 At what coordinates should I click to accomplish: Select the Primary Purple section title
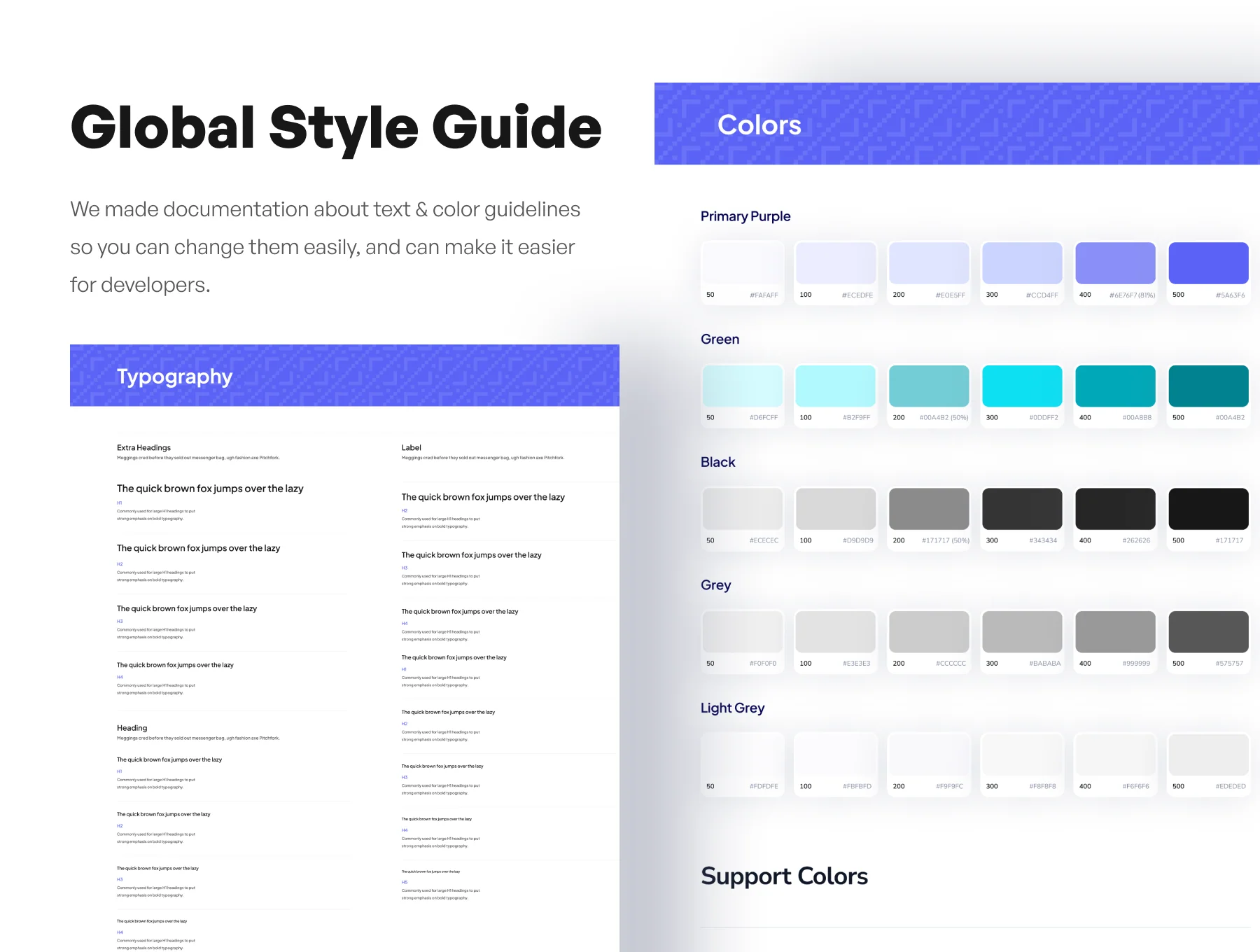point(745,216)
